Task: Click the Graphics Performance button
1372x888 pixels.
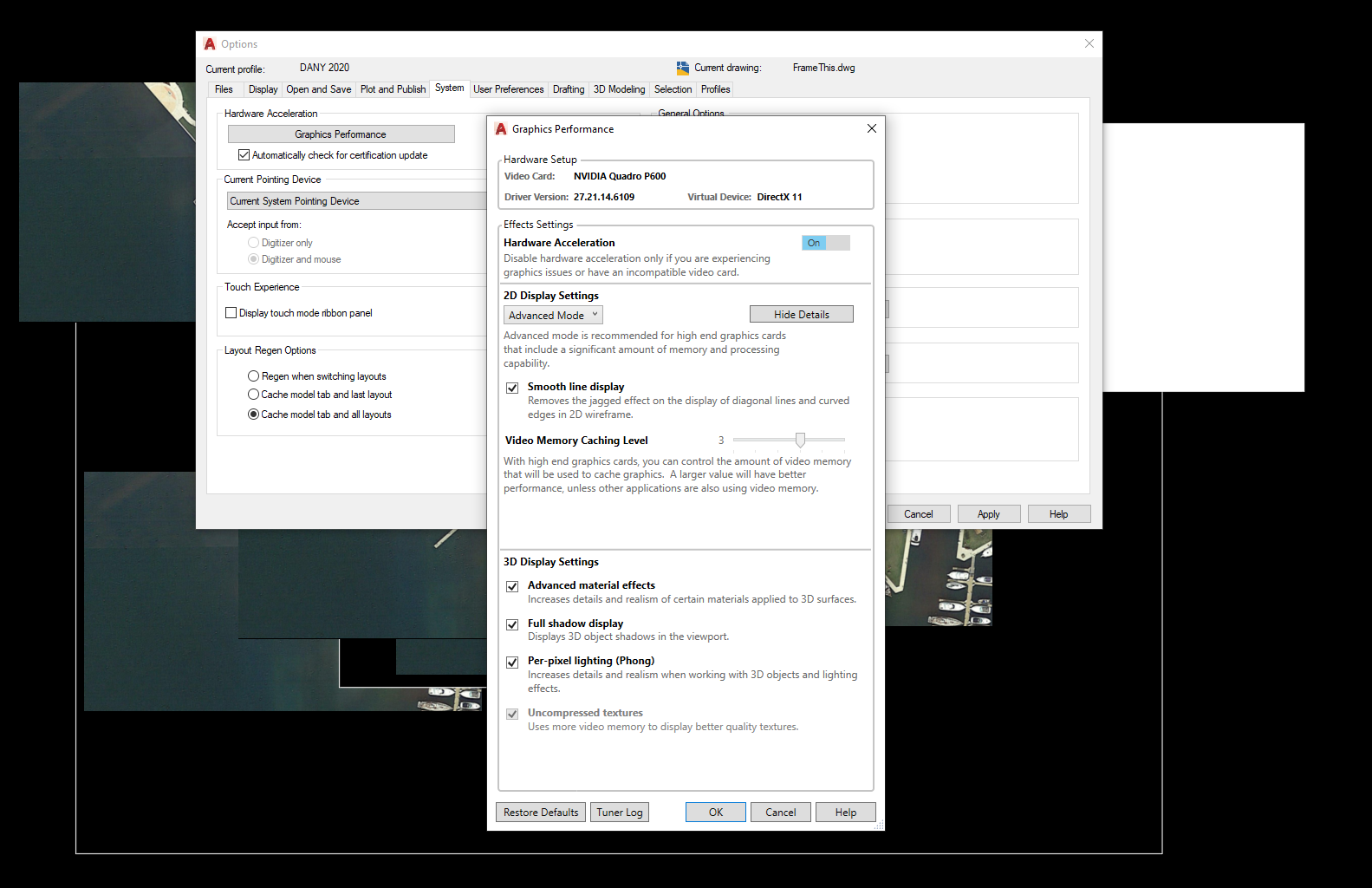Action: (x=341, y=134)
